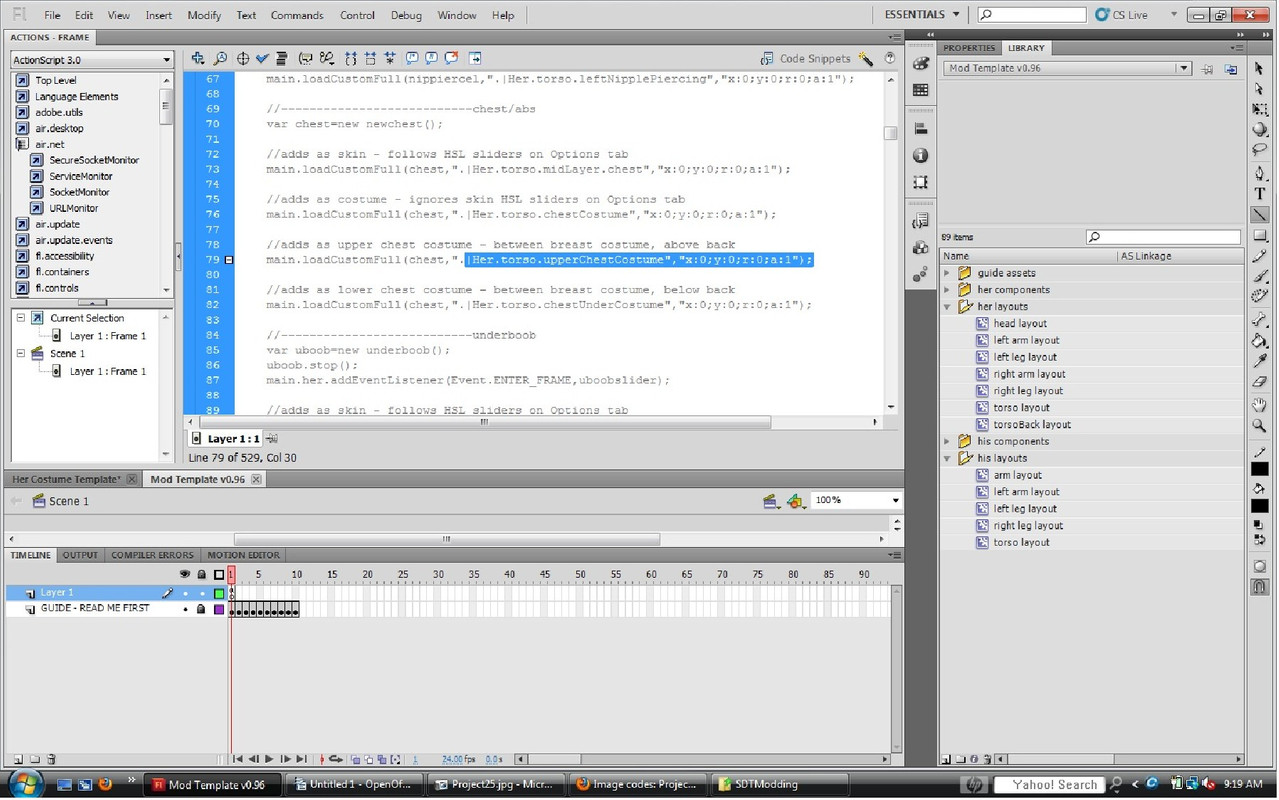Screen dimensions: 1279x800
Task: Pin the current library with pushpin icon
Action: click(x=1207, y=69)
